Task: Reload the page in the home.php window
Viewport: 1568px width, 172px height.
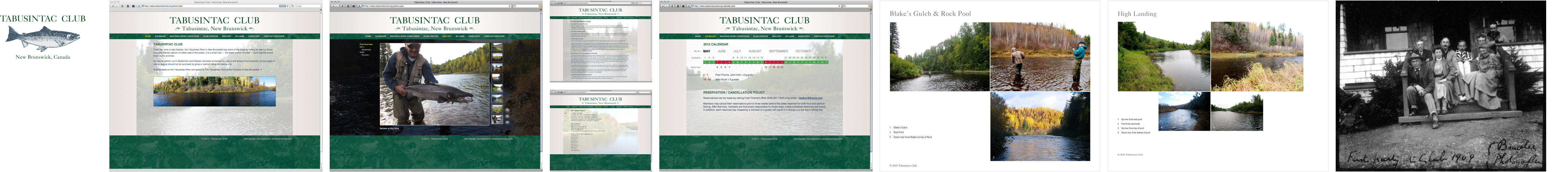Action: pyautogui.click(x=288, y=6)
